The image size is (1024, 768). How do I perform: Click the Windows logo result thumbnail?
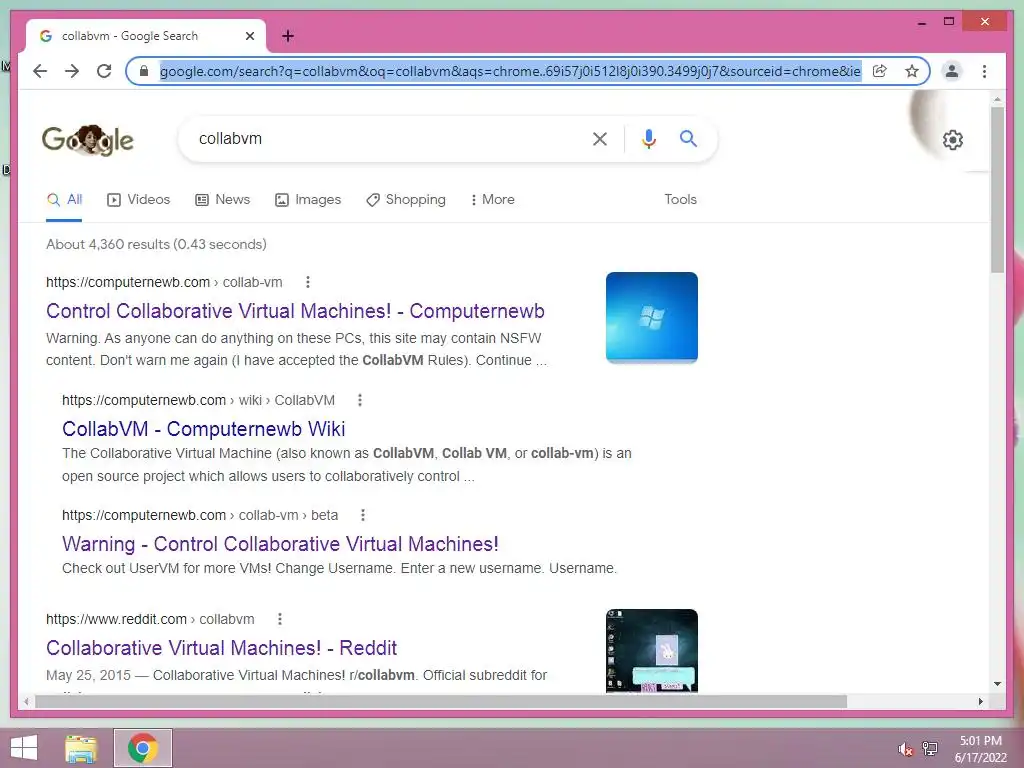tap(652, 317)
